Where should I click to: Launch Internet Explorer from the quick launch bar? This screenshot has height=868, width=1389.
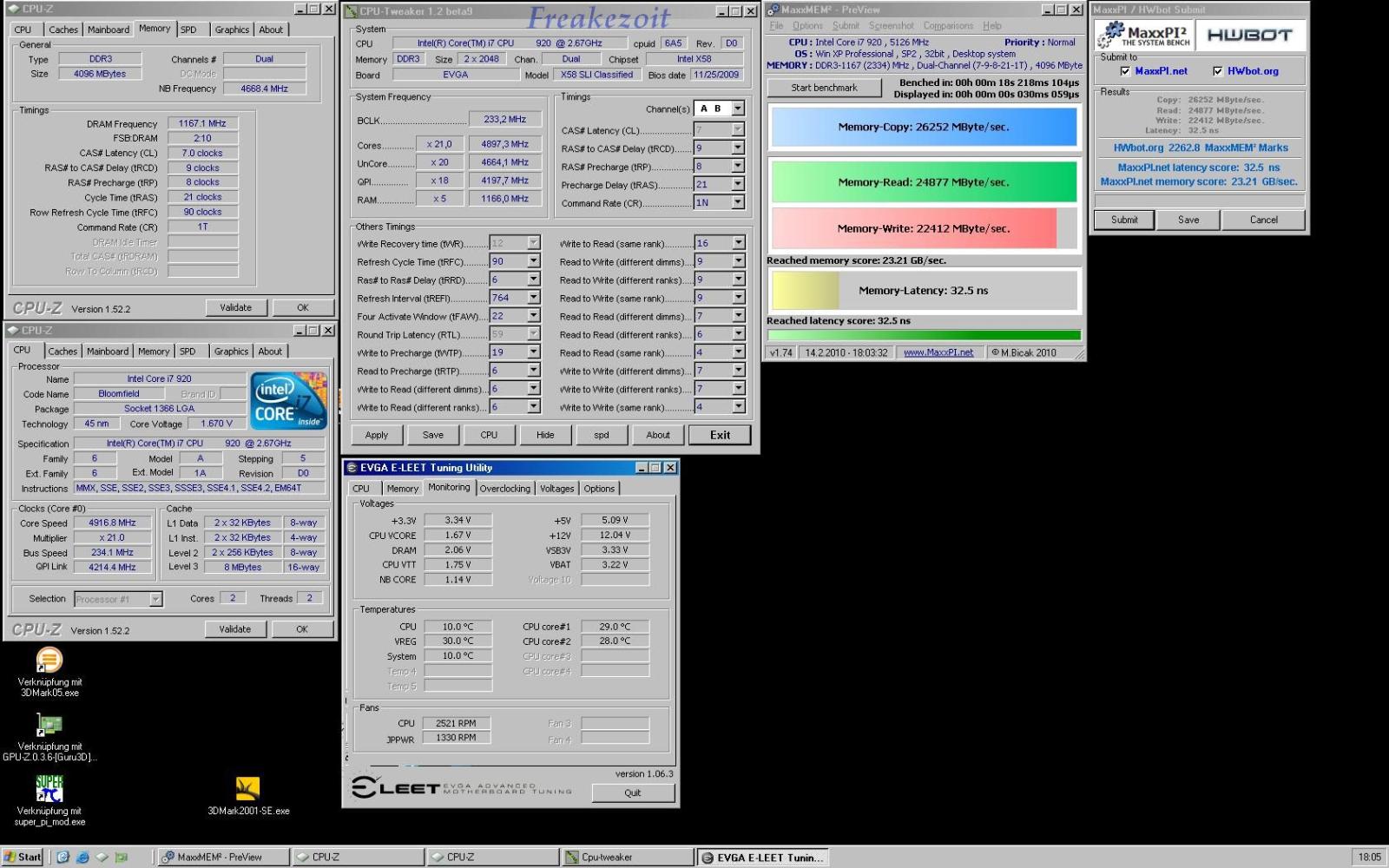[x=82, y=857]
